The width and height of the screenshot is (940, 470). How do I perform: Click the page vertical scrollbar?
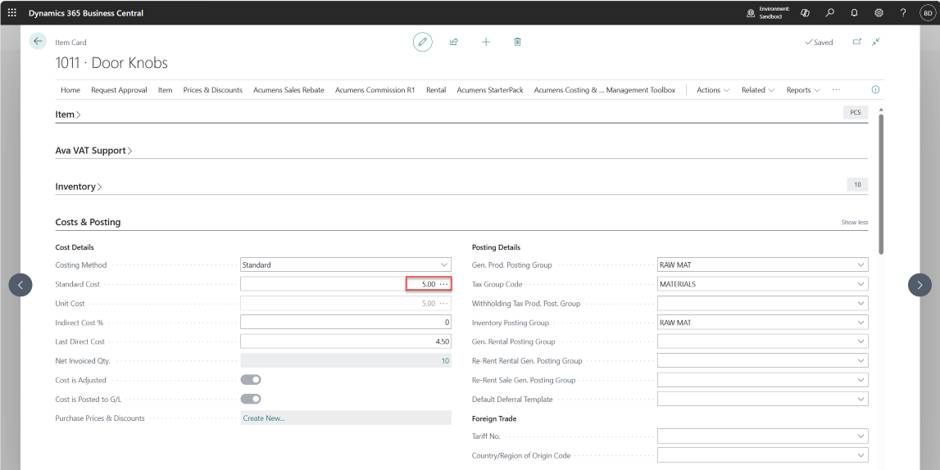(880, 183)
